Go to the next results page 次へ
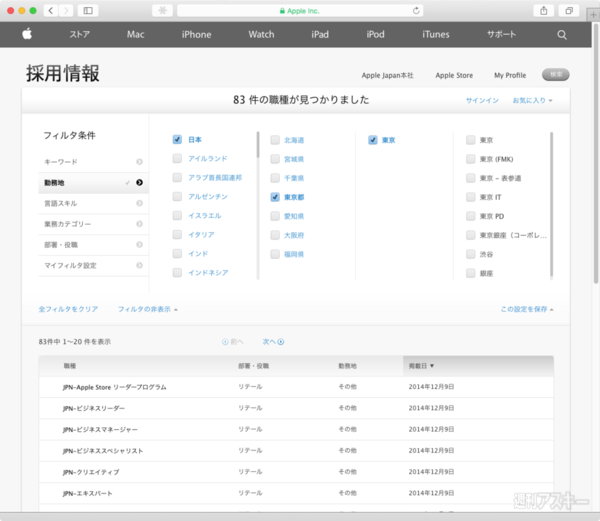Screen dimensions: 600x521 (273, 342)
